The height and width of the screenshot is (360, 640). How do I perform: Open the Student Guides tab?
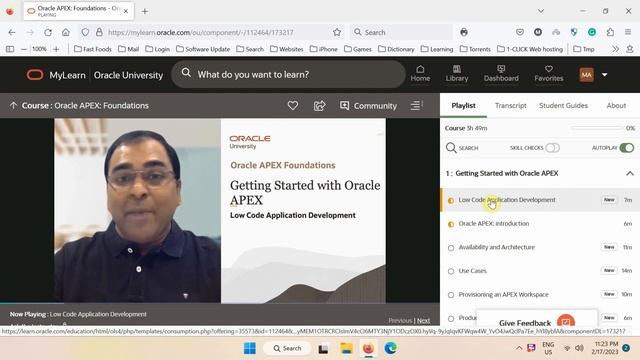pyautogui.click(x=563, y=105)
